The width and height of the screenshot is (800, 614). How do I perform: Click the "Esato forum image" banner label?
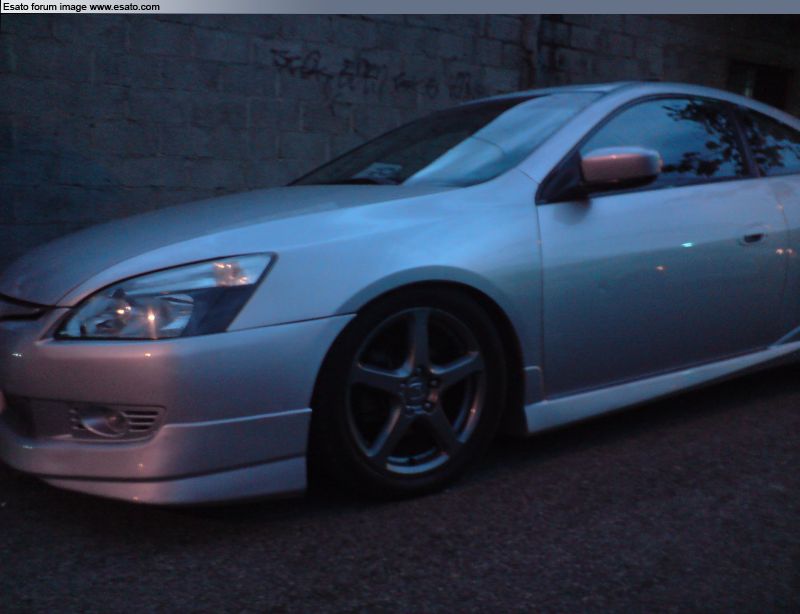[x=44, y=7]
